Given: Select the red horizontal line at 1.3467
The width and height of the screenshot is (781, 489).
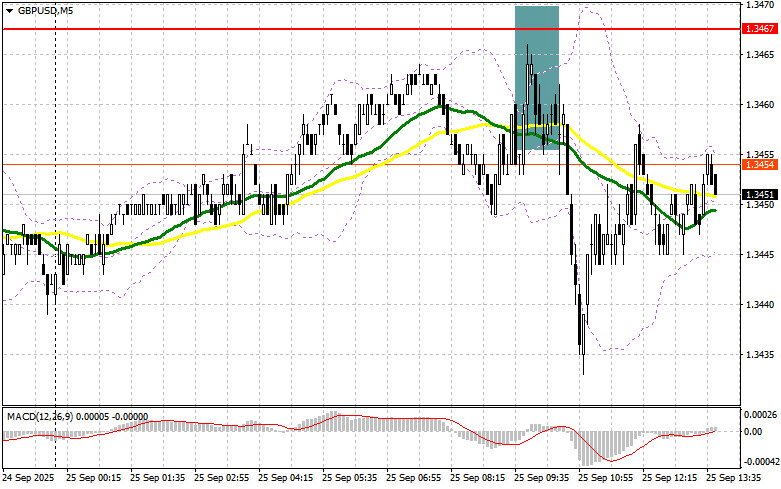Looking at the screenshot, I should click(x=372, y=29).
